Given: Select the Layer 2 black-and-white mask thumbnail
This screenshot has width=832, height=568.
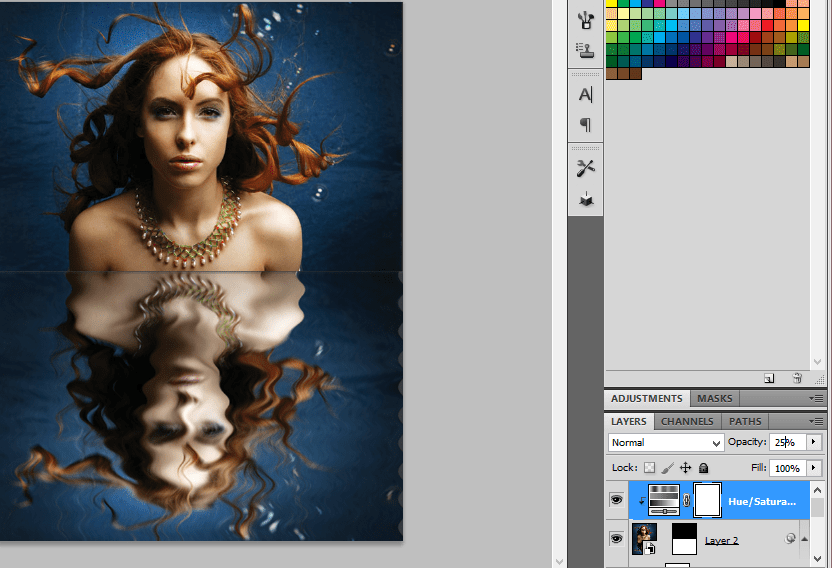Looking at the screenshot, I should [684, 539].
